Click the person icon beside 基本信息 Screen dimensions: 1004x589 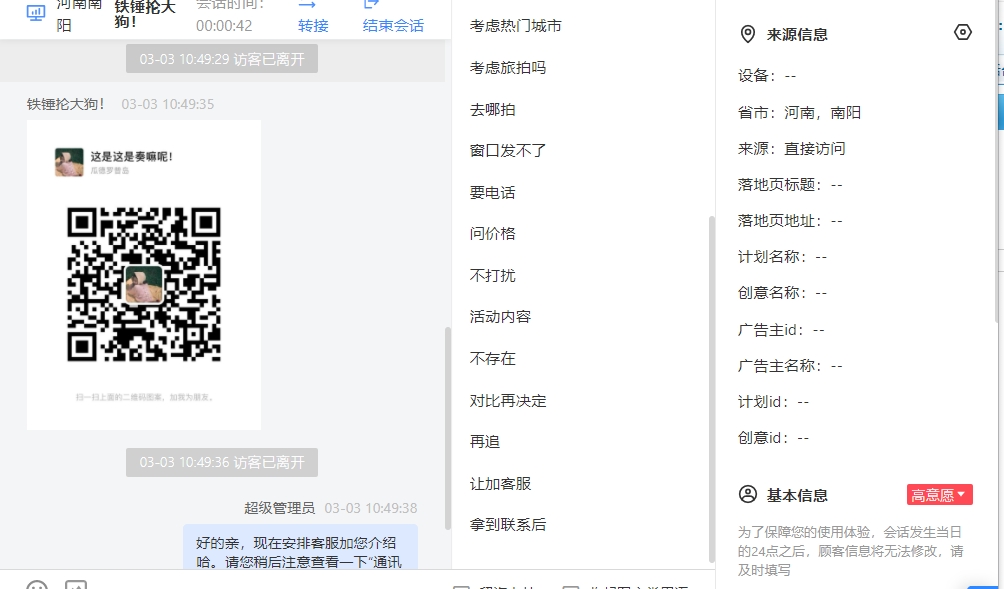coord(747,494)
